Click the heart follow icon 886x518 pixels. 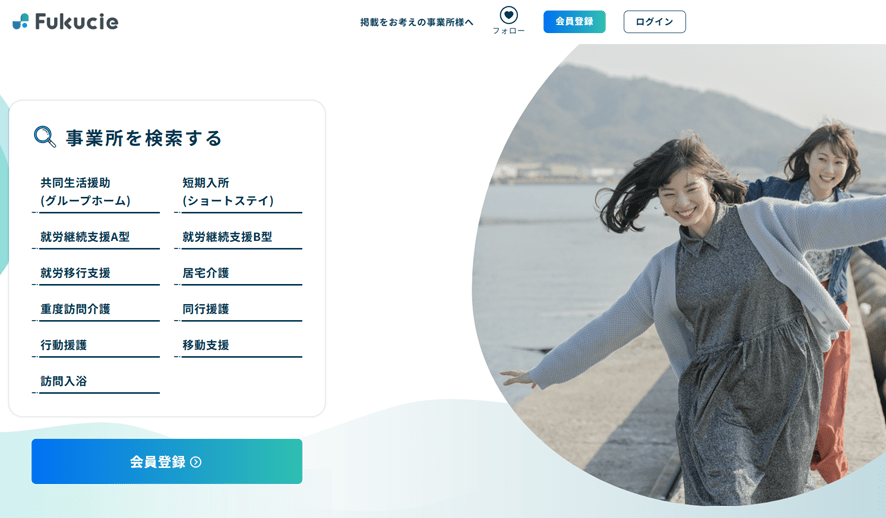509,15
